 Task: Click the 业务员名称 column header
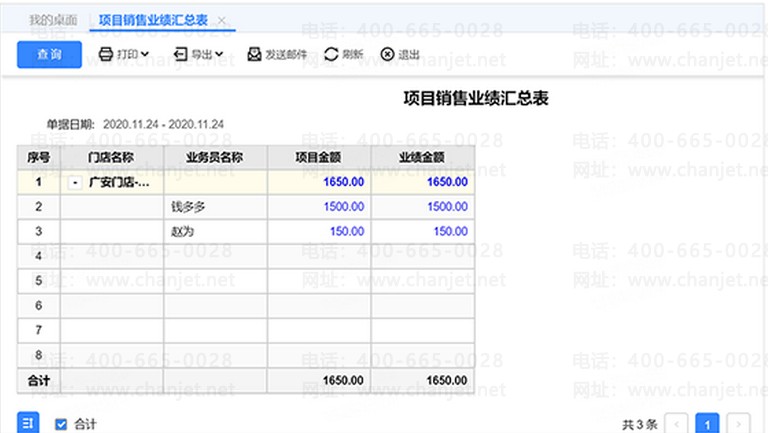tap(216, 158)
